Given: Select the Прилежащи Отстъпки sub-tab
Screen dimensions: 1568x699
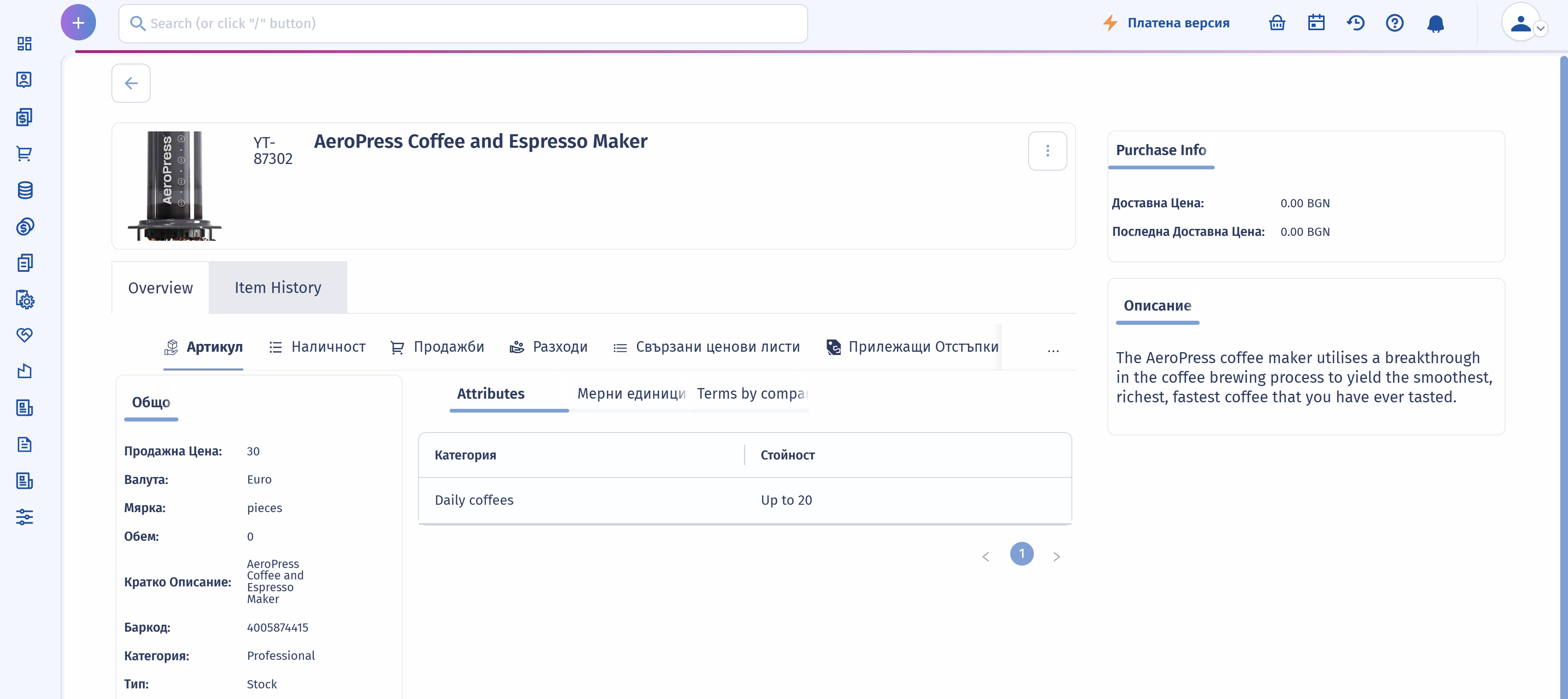Looking at the screenshot, I should coord(913,347).
